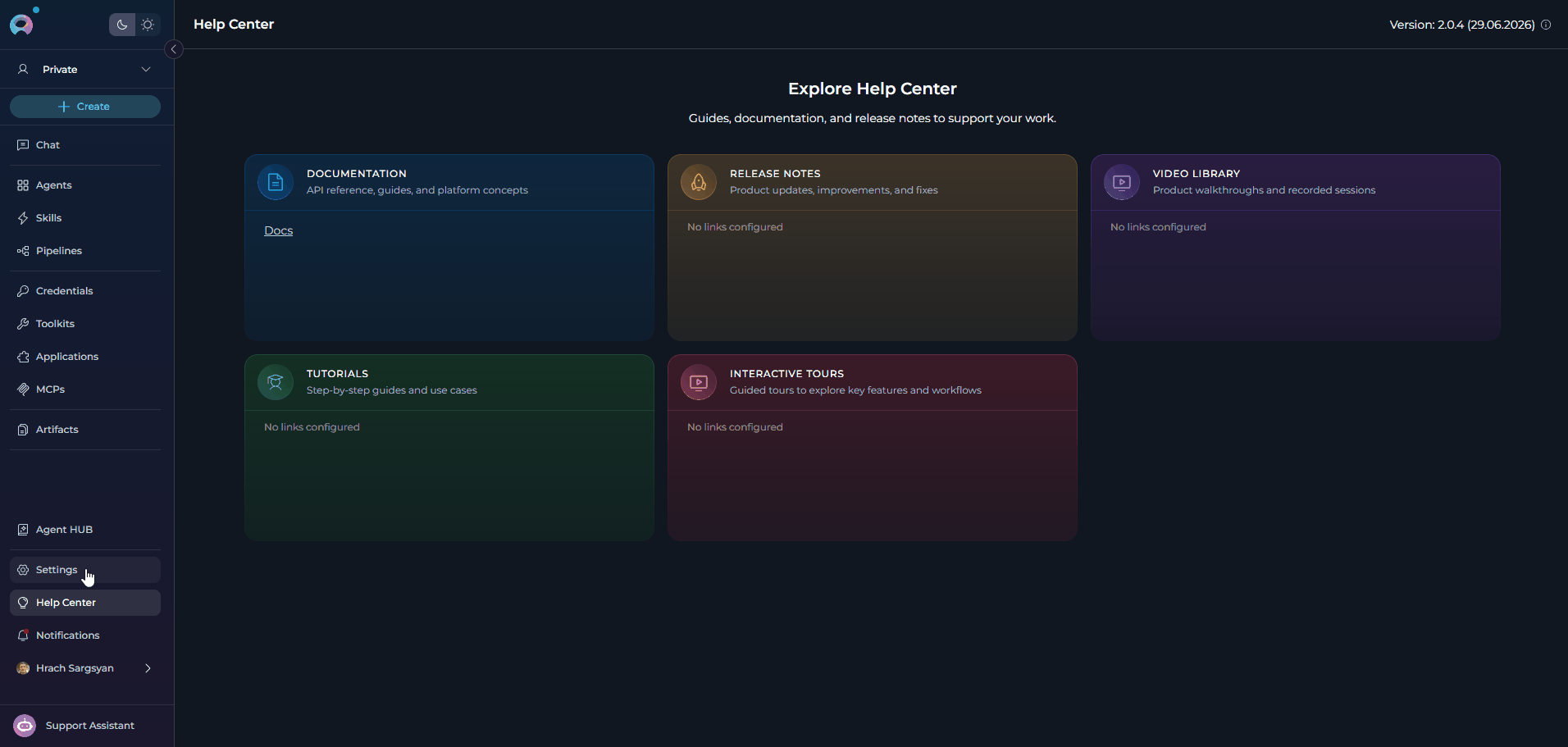Click the Hrach Sargsyan avatar
The height and width of the screenshot is (747, 1568).
[23, 668]
